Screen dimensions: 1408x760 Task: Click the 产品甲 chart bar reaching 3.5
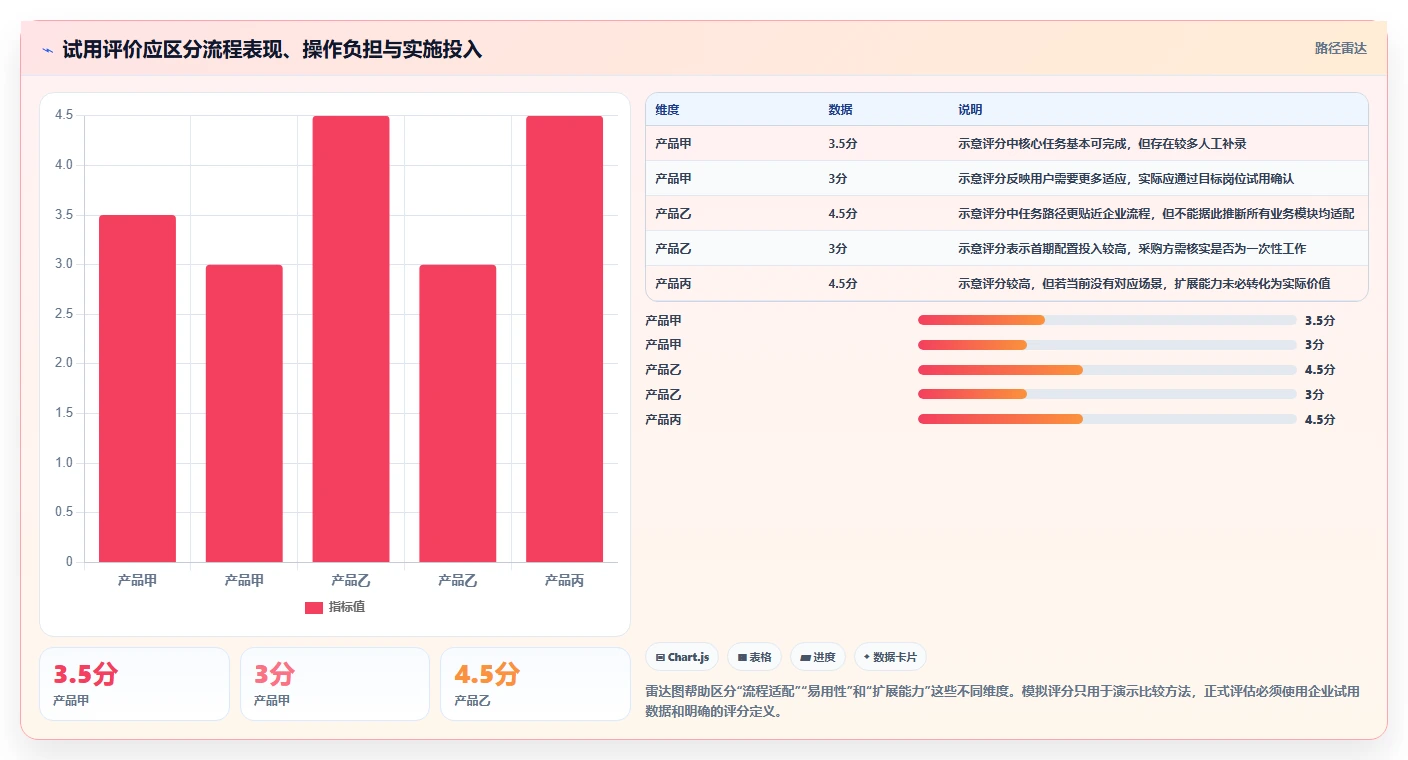137,388
